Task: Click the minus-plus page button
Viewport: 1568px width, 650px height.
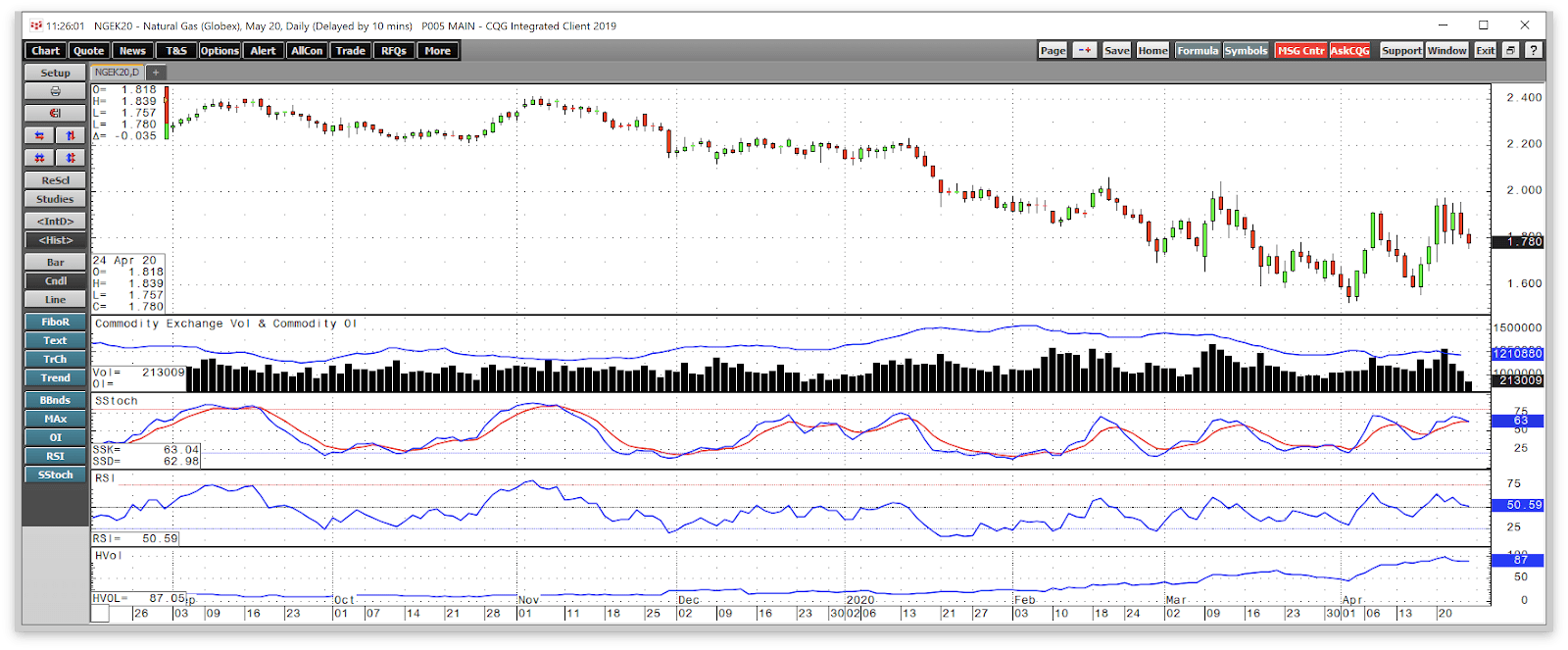Action: [x=1085, y=50]
